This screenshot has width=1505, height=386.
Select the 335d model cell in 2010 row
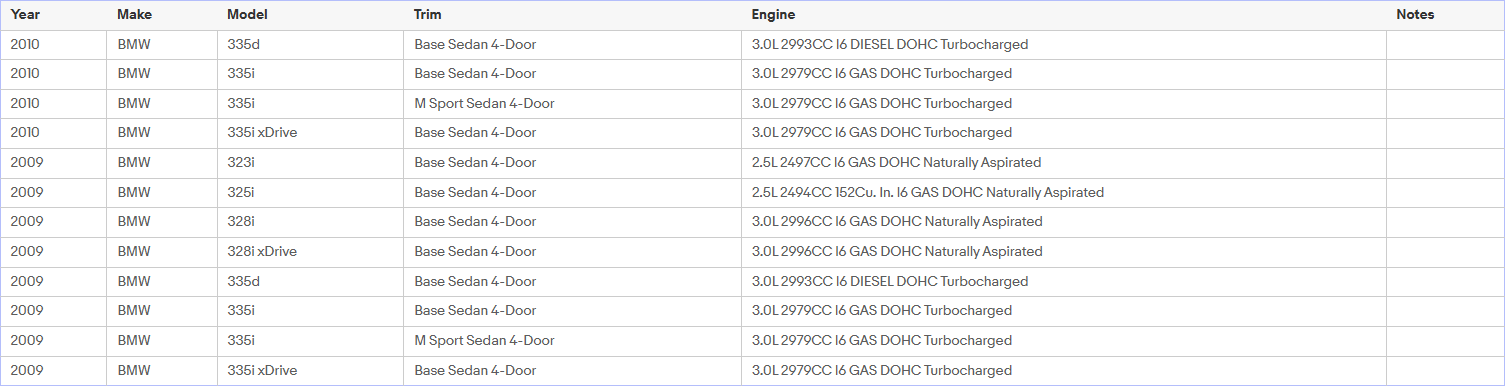click(x=310, y=44)
